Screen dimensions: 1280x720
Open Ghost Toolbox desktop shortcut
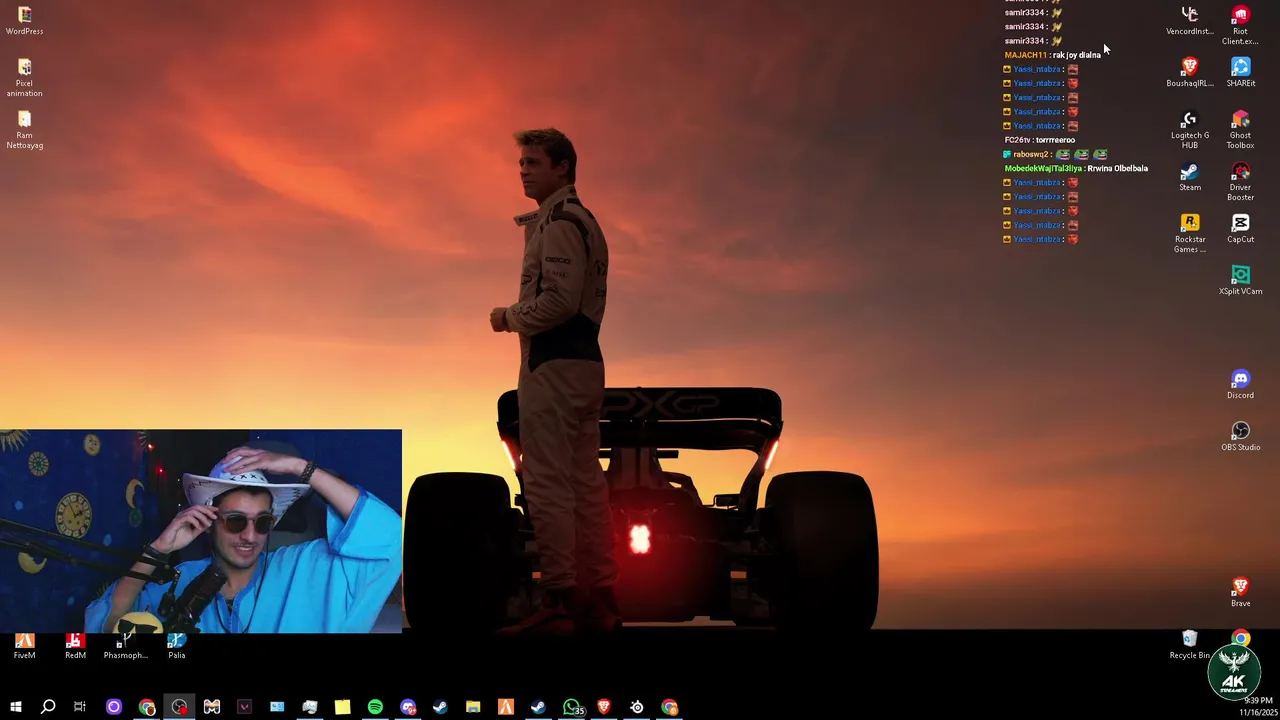click(x=1240, y=130)
